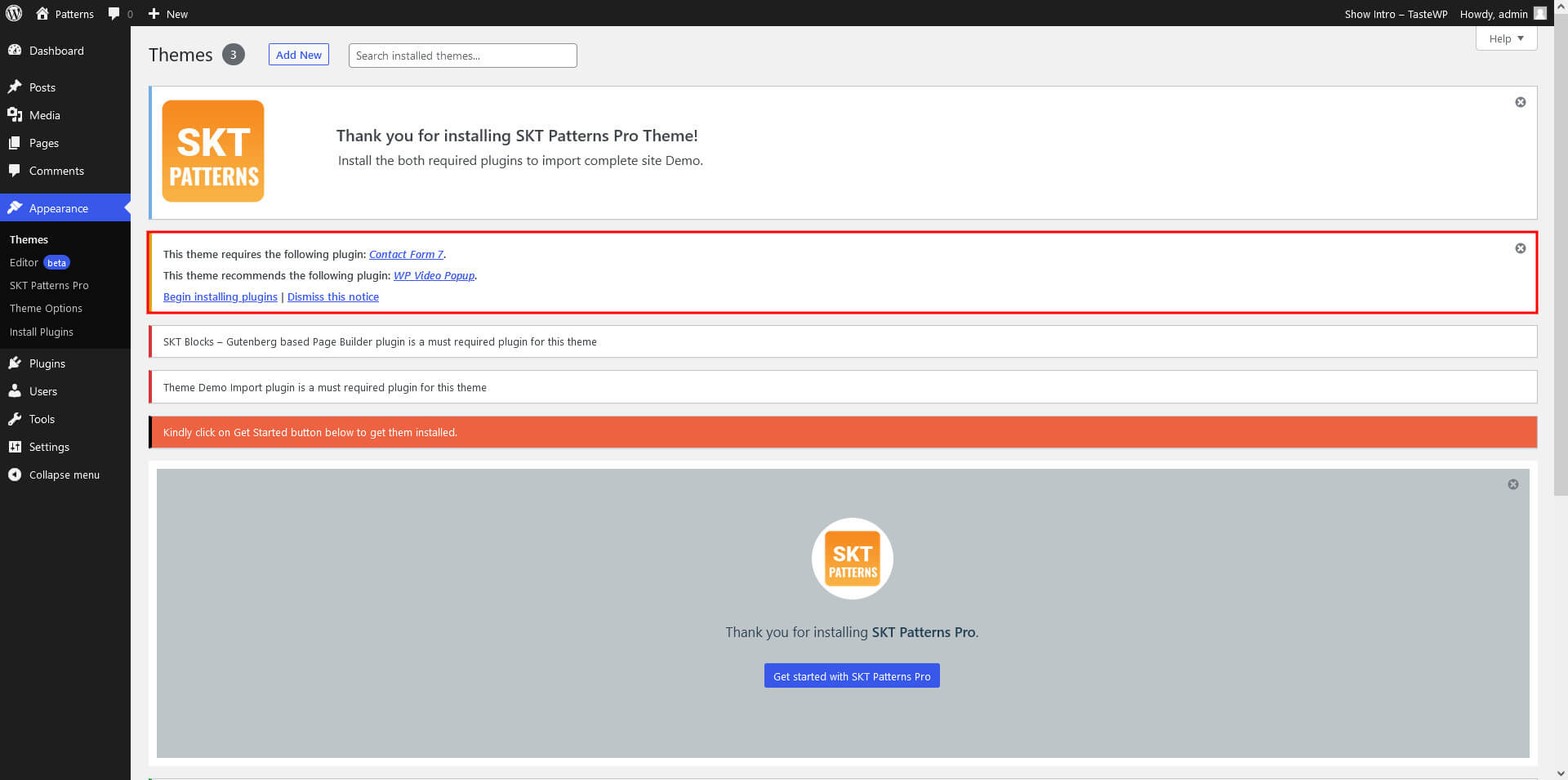Open the Patterns site home link
Image resolution: width=1568 pixels, height=780 pixels.
pyautogui.click(x=65, y=14)
